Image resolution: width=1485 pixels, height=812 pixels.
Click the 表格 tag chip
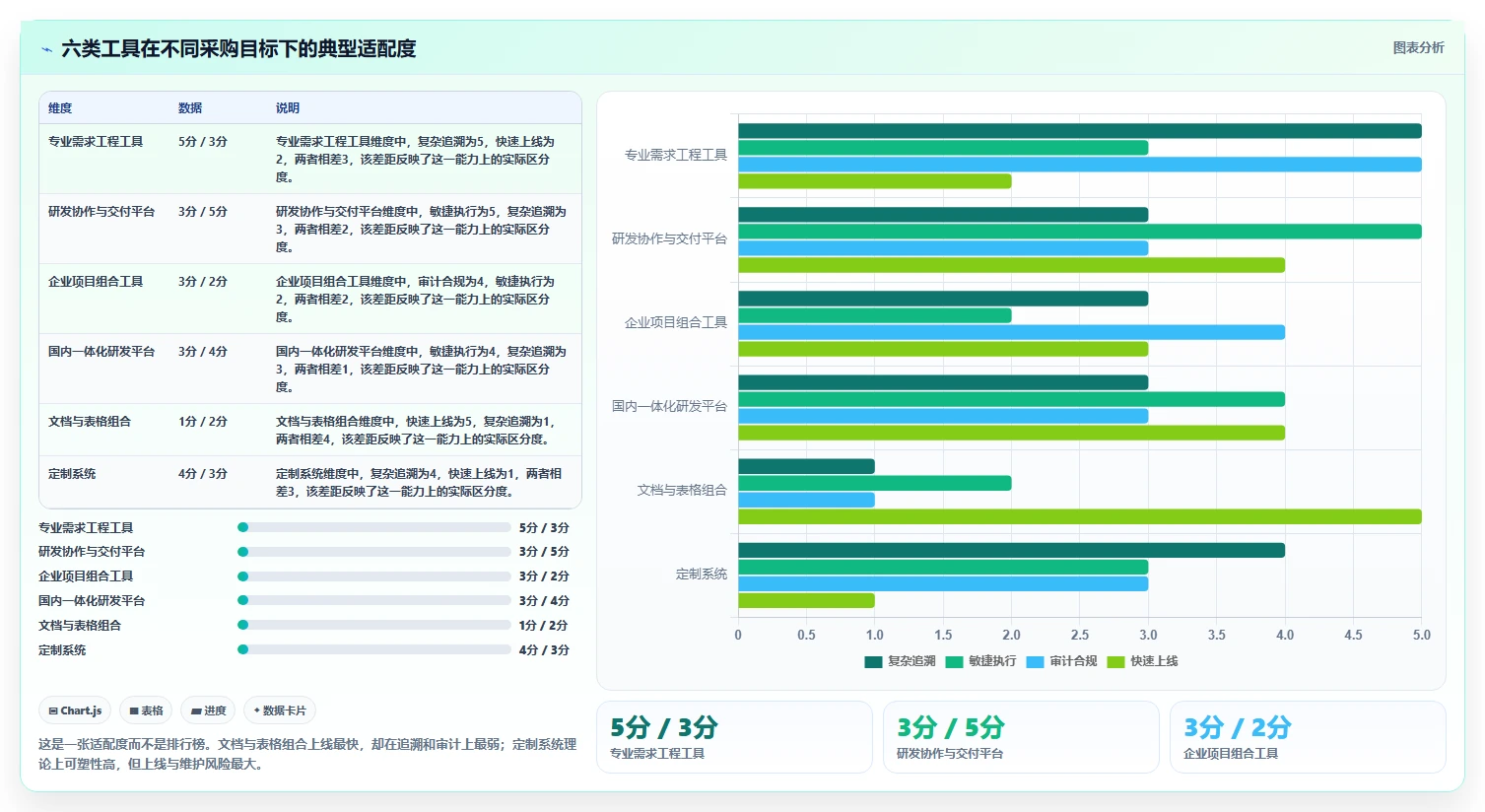(146, 710)
